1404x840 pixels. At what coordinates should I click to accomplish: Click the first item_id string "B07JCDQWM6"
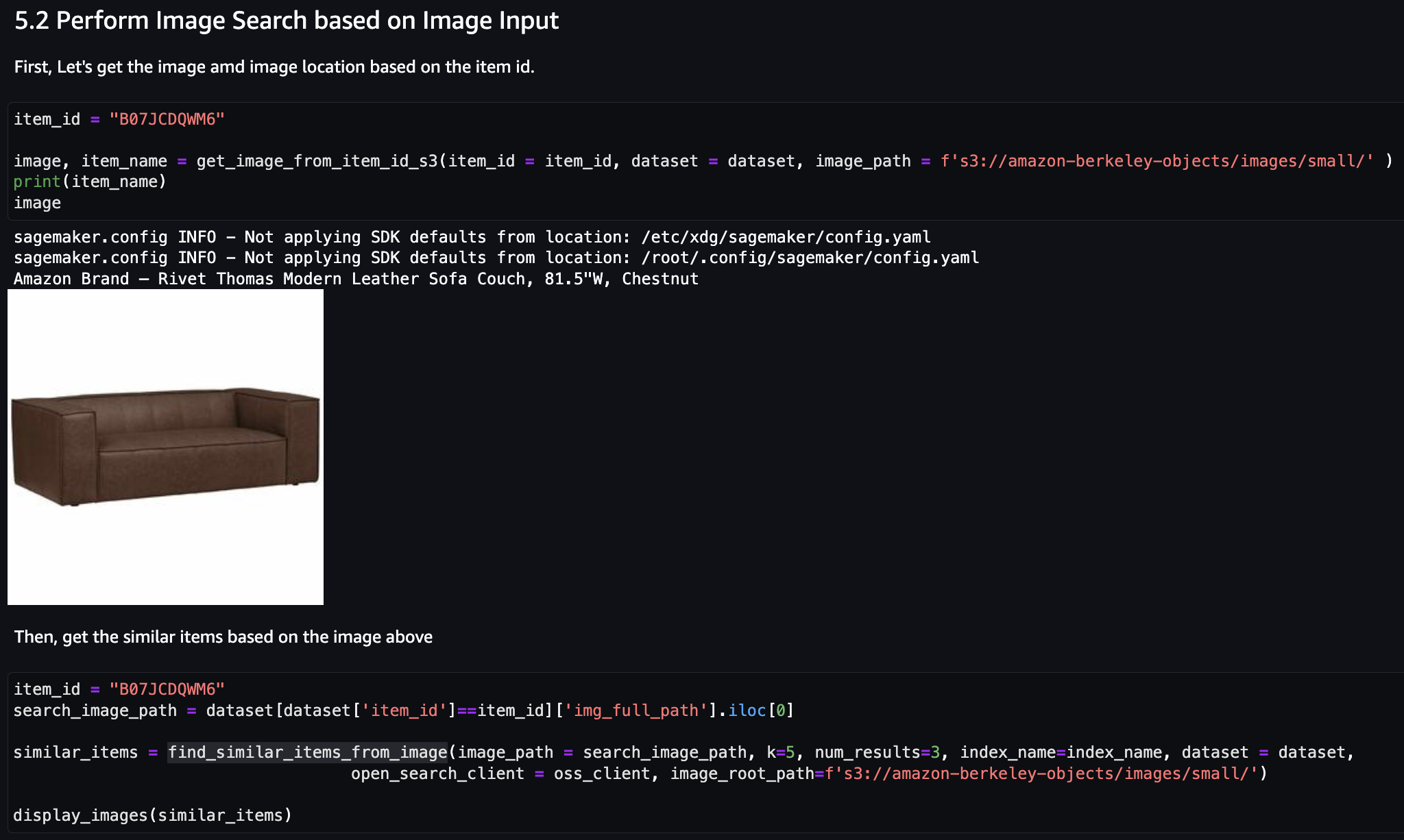point(167,119)
